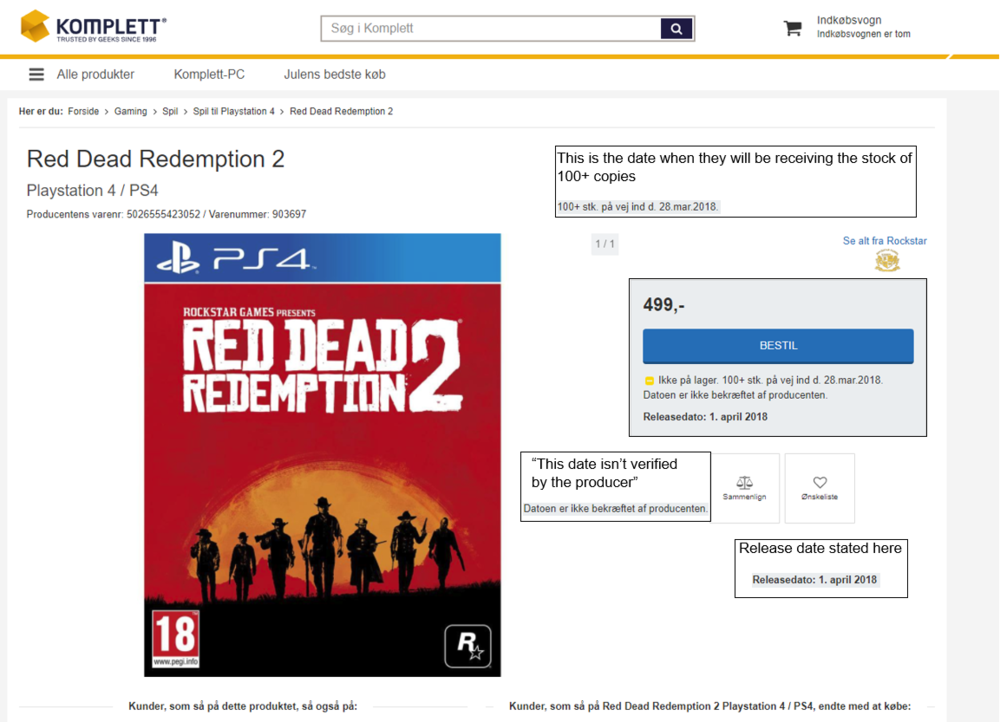Go to Forside breadcrumb
Image resolution: width=1000 pixels, height=722 pixels.
click(84, 111)
